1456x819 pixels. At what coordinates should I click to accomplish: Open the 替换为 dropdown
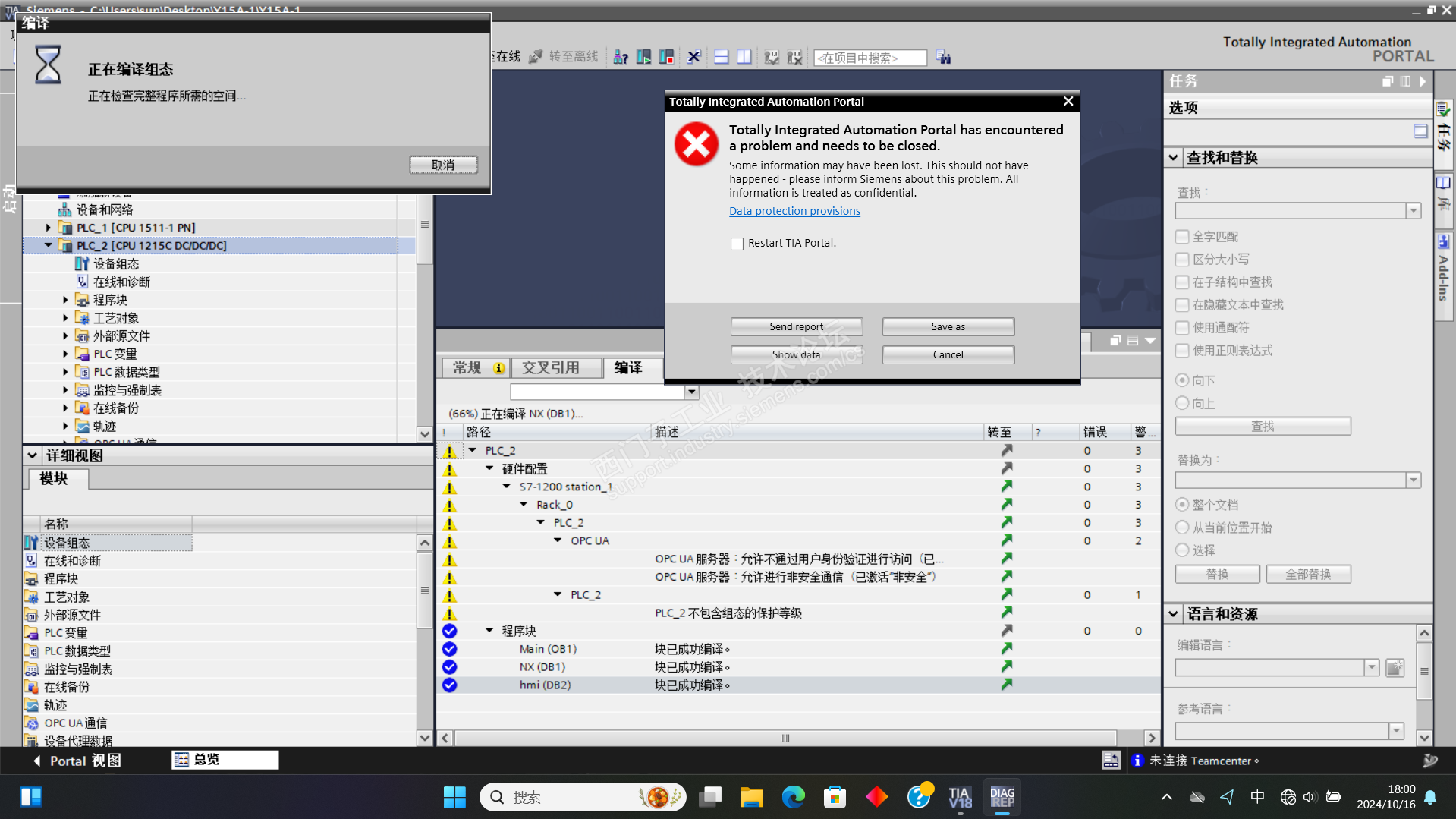(1413, 480)
